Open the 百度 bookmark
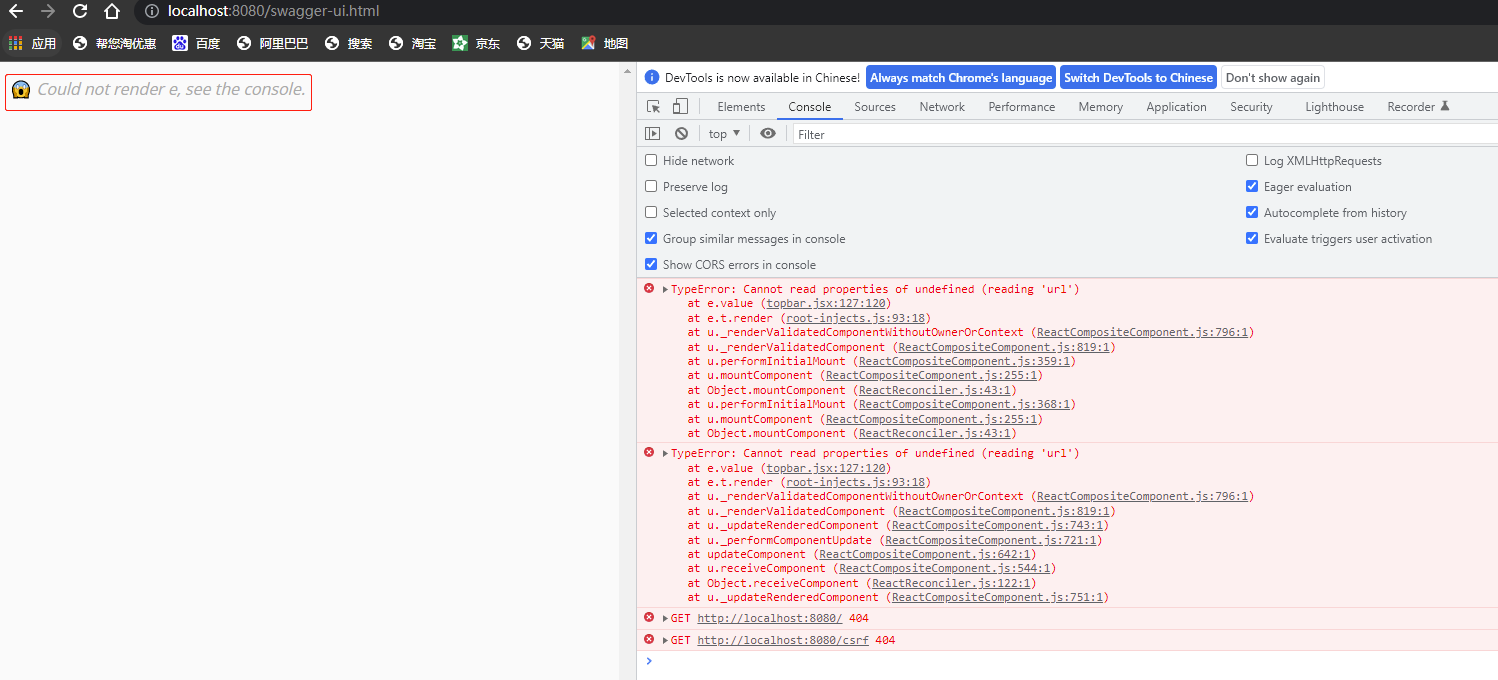The height and width of the screenshot is (680, 1498). [196, 43]
